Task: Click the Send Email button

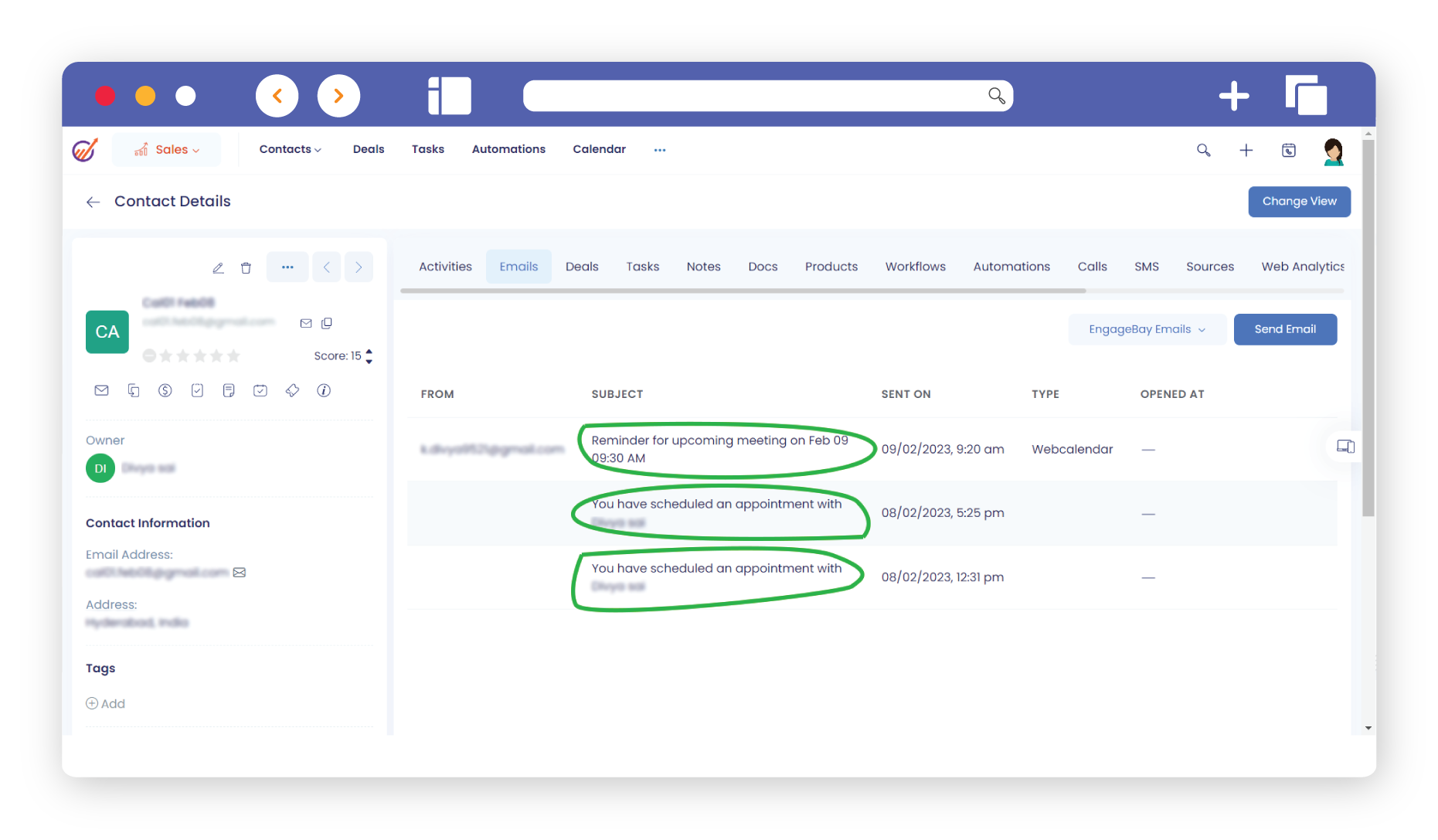Action: click(1284, 329)
